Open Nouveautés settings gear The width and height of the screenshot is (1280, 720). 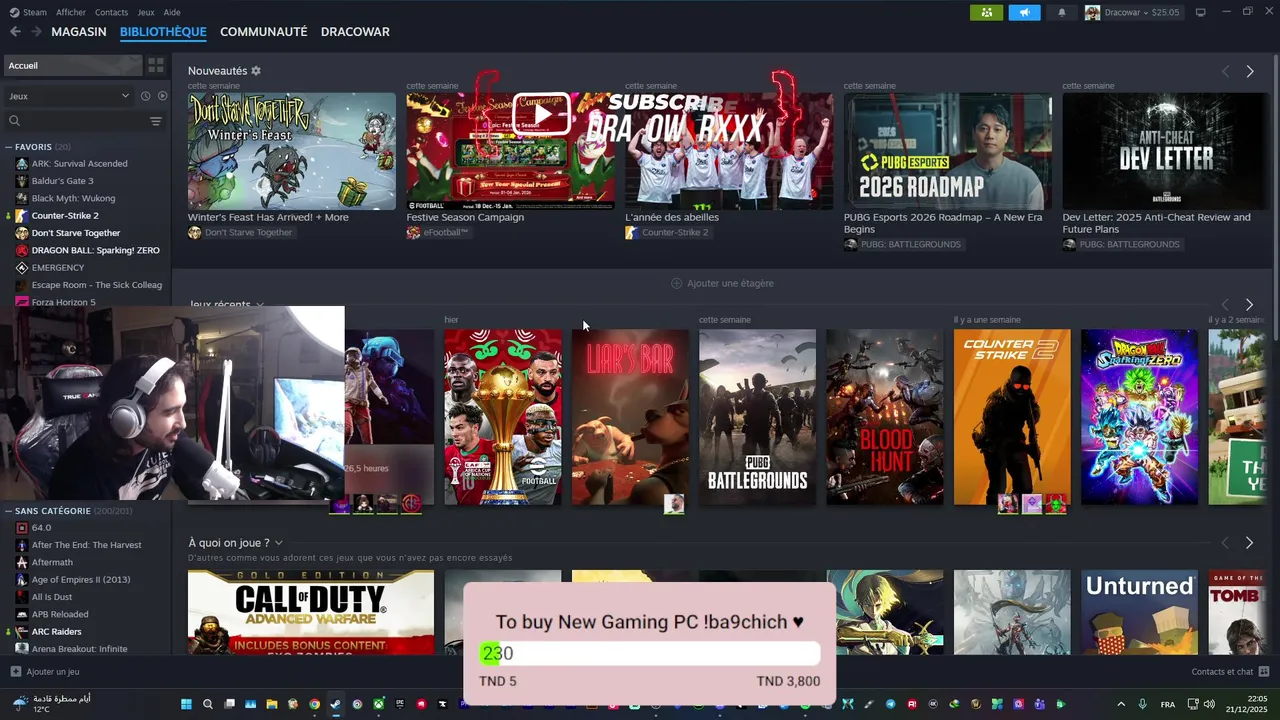click(x=256, y=71)
